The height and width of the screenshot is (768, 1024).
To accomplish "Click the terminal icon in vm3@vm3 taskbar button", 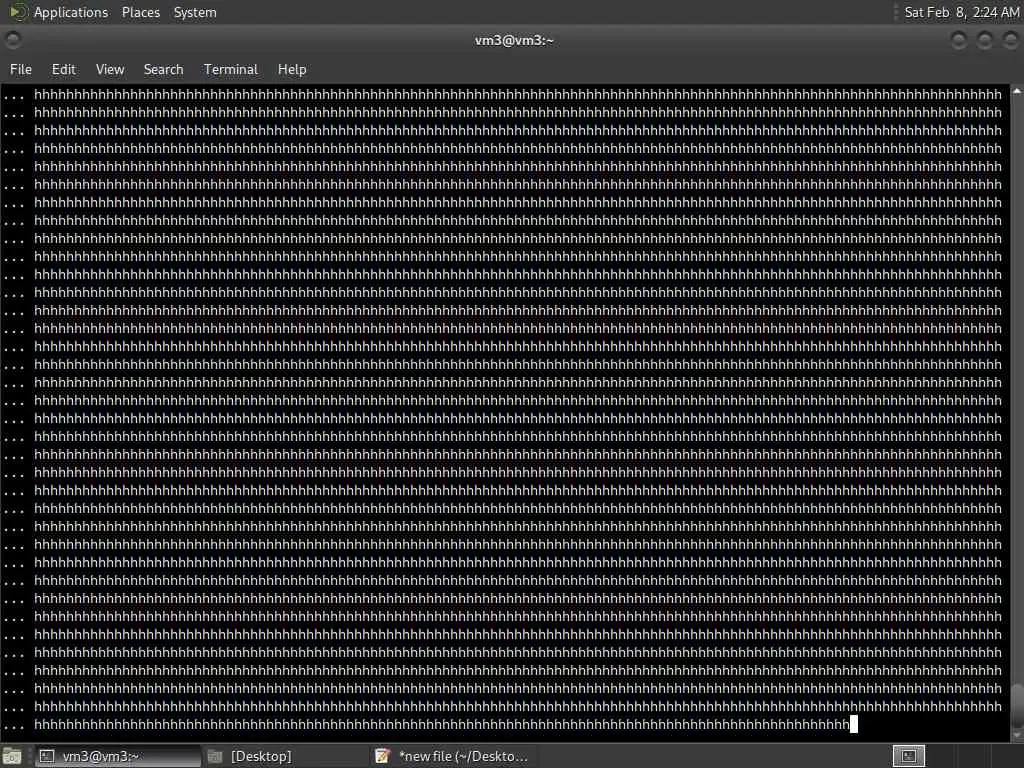I will pyautogui.click(x=47, y=756).
